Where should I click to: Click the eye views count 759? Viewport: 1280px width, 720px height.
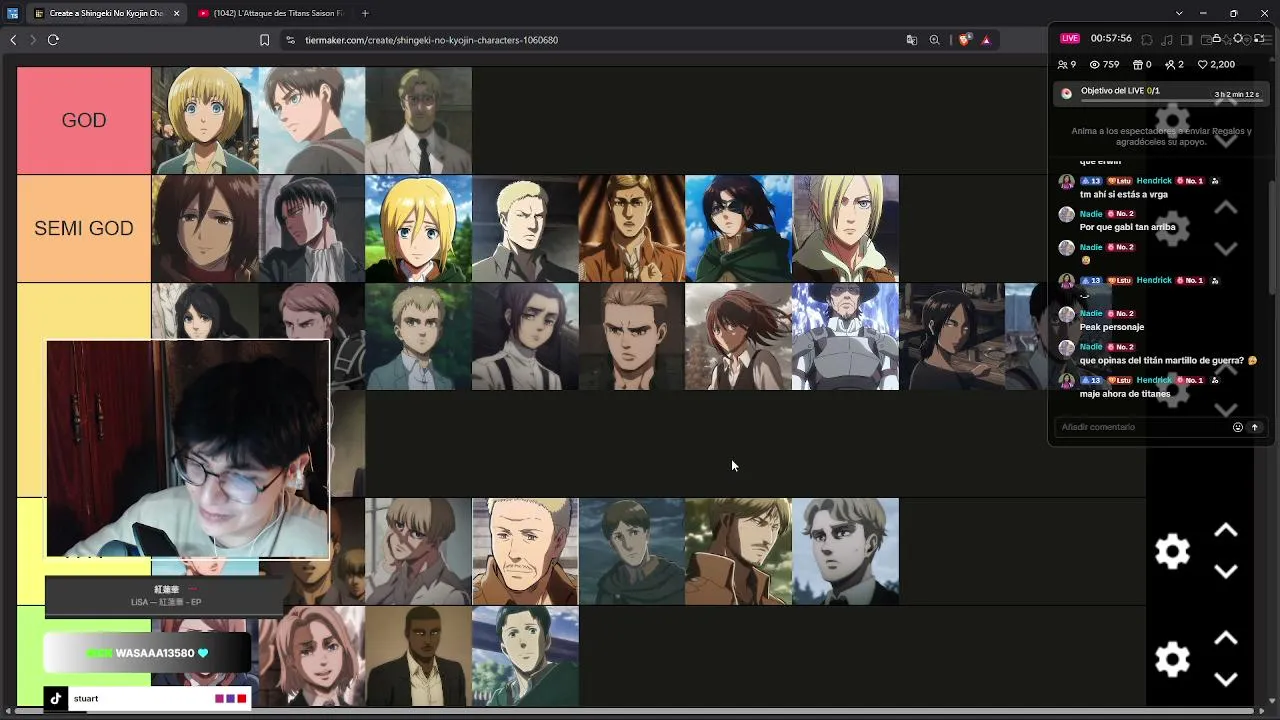[1104, 64]
